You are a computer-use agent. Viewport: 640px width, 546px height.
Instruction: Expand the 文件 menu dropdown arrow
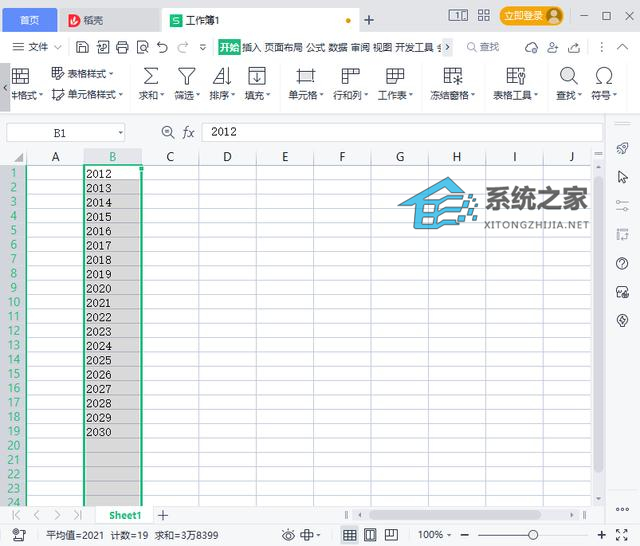tap(58, 47)
